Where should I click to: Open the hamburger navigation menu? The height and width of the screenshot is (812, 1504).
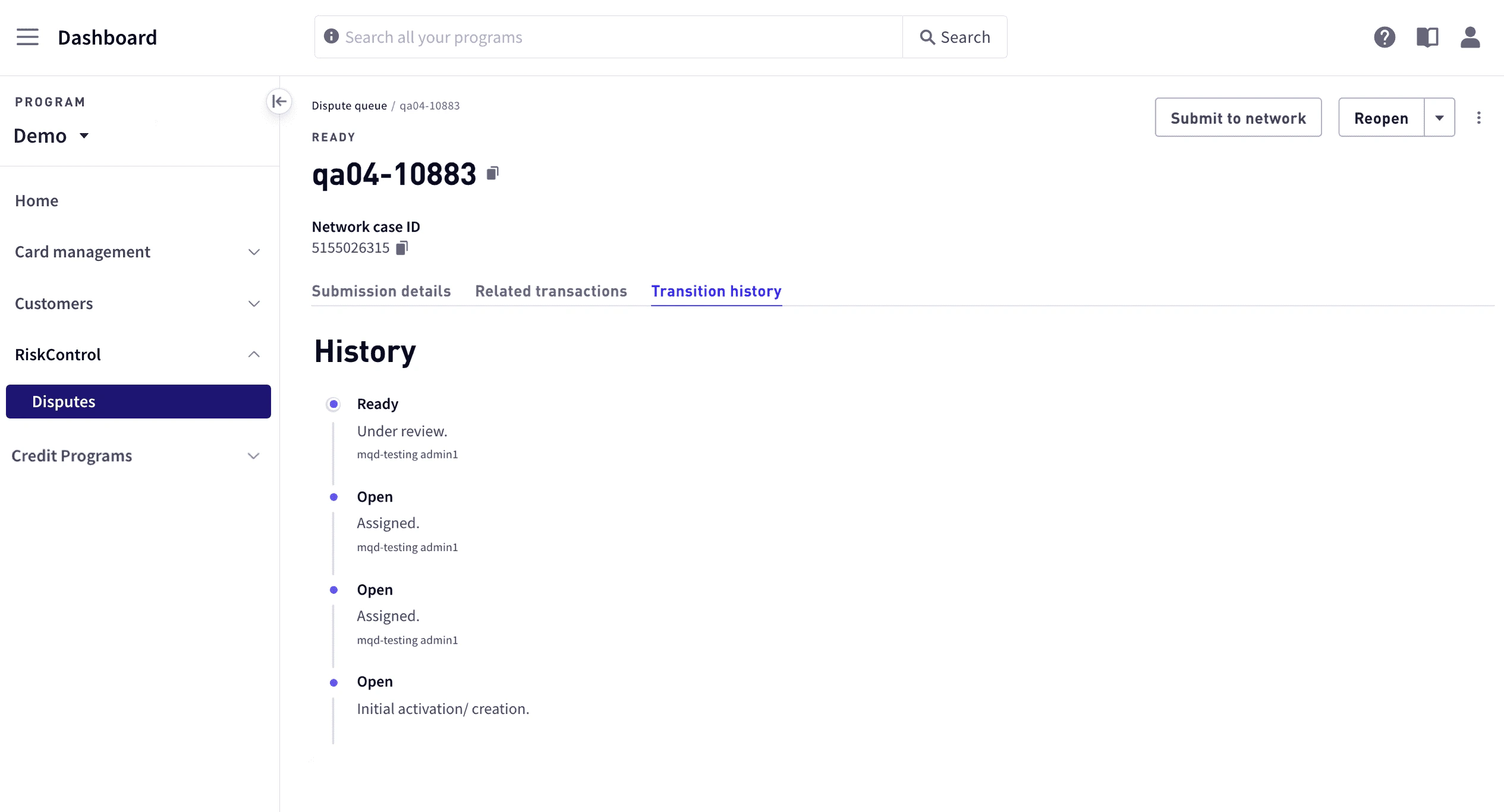[x=27, y=37]
